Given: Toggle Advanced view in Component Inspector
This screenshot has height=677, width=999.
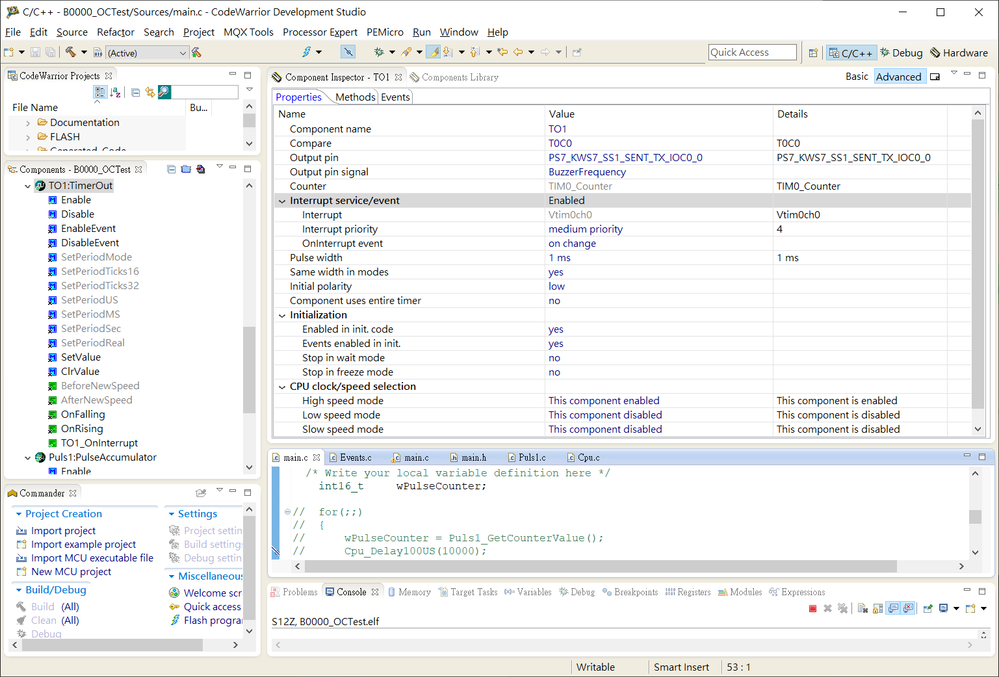Looking at the screenshot, I should click(x=898, y=77).
